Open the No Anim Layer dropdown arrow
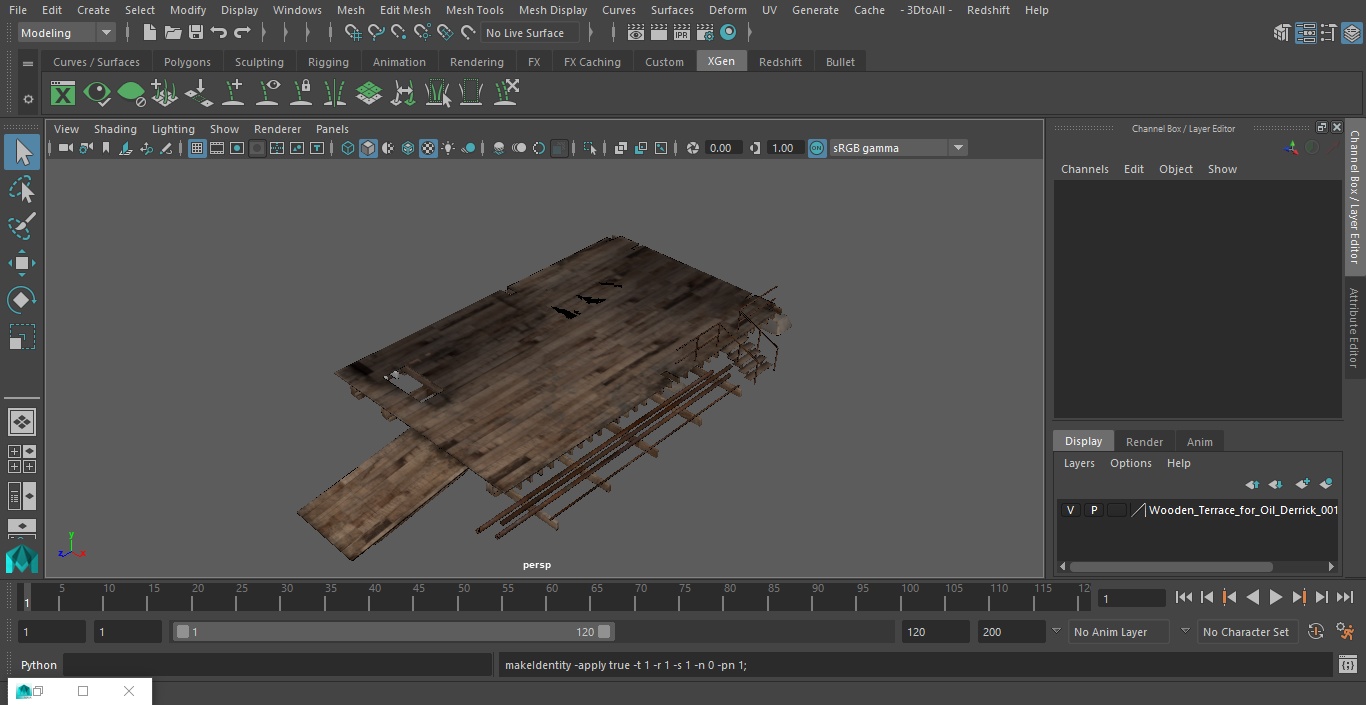Viewport: 1366px width, 705px height. tap(1056, 631)
